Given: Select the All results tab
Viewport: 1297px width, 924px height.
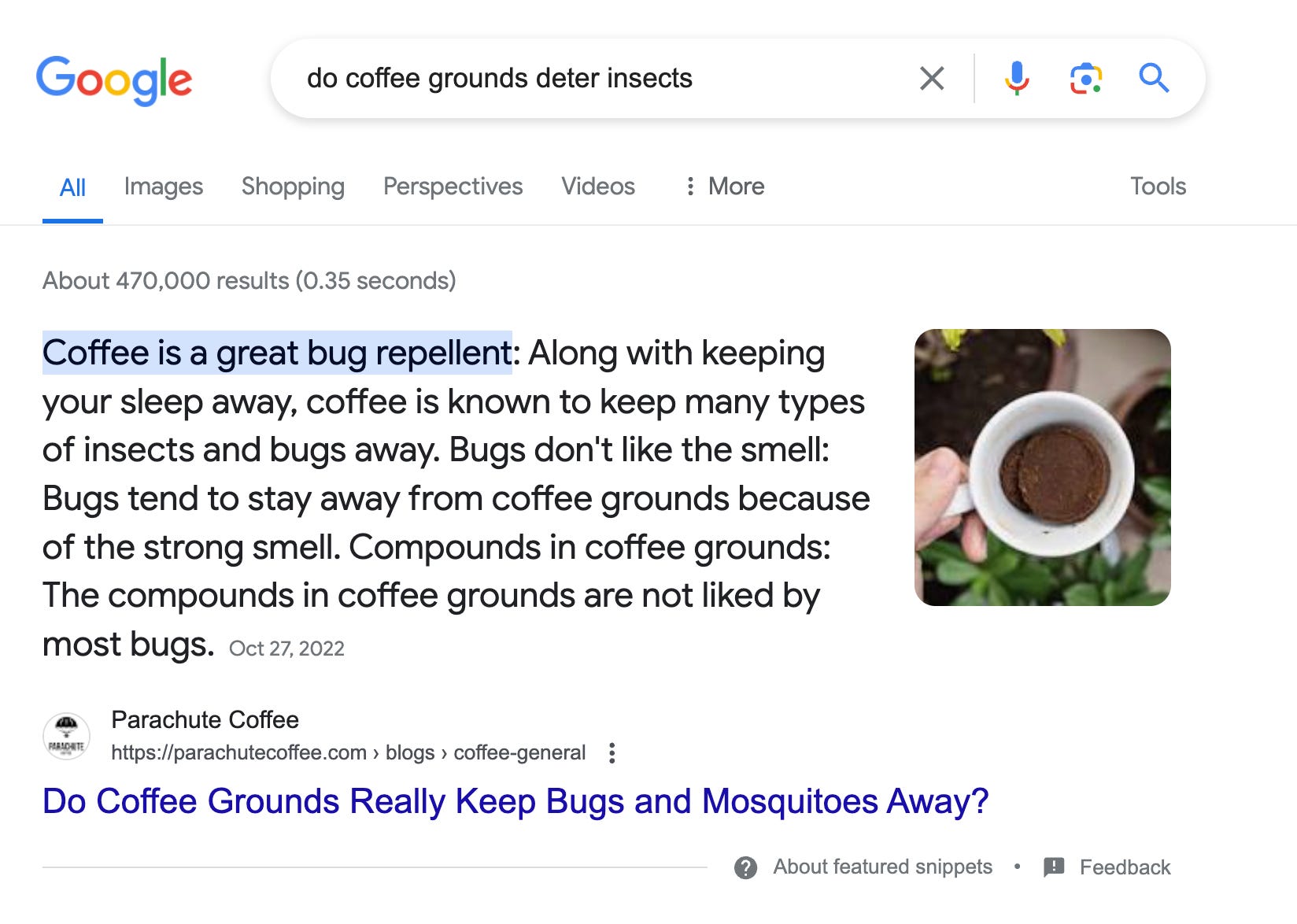Looking at the screenshot, I should pos(72,187).
